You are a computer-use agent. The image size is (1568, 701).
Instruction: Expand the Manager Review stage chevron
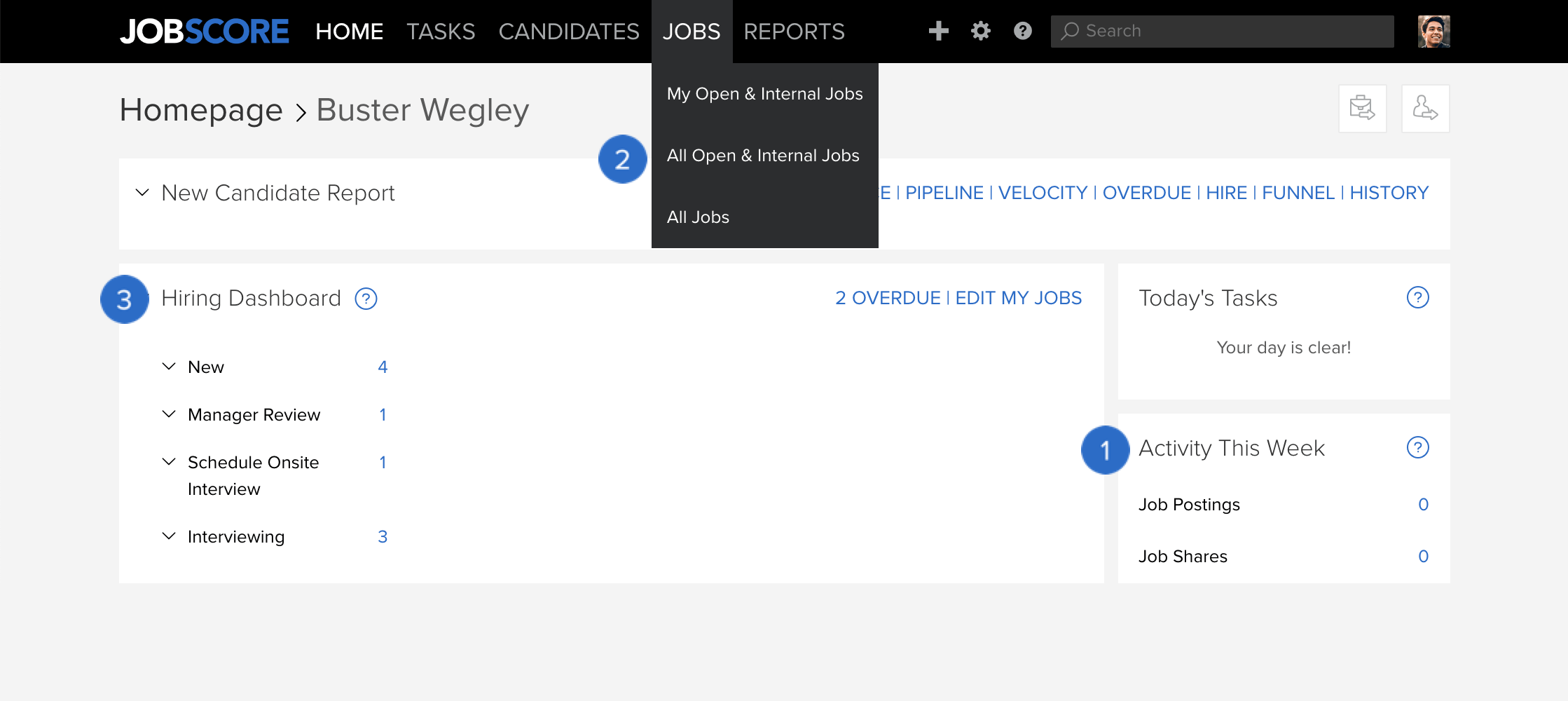pos(169,414)
